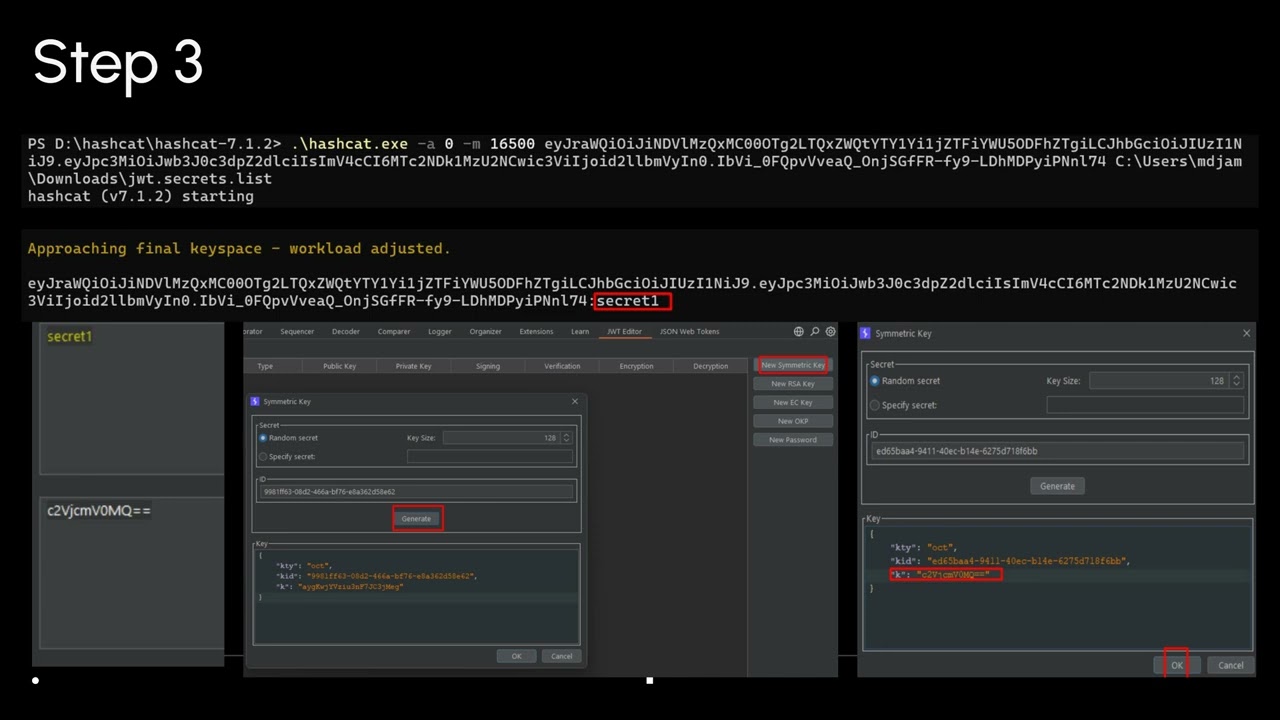Switch to Logger tab
Screen dimensions: 1280x720
click(x=439, y=332)
